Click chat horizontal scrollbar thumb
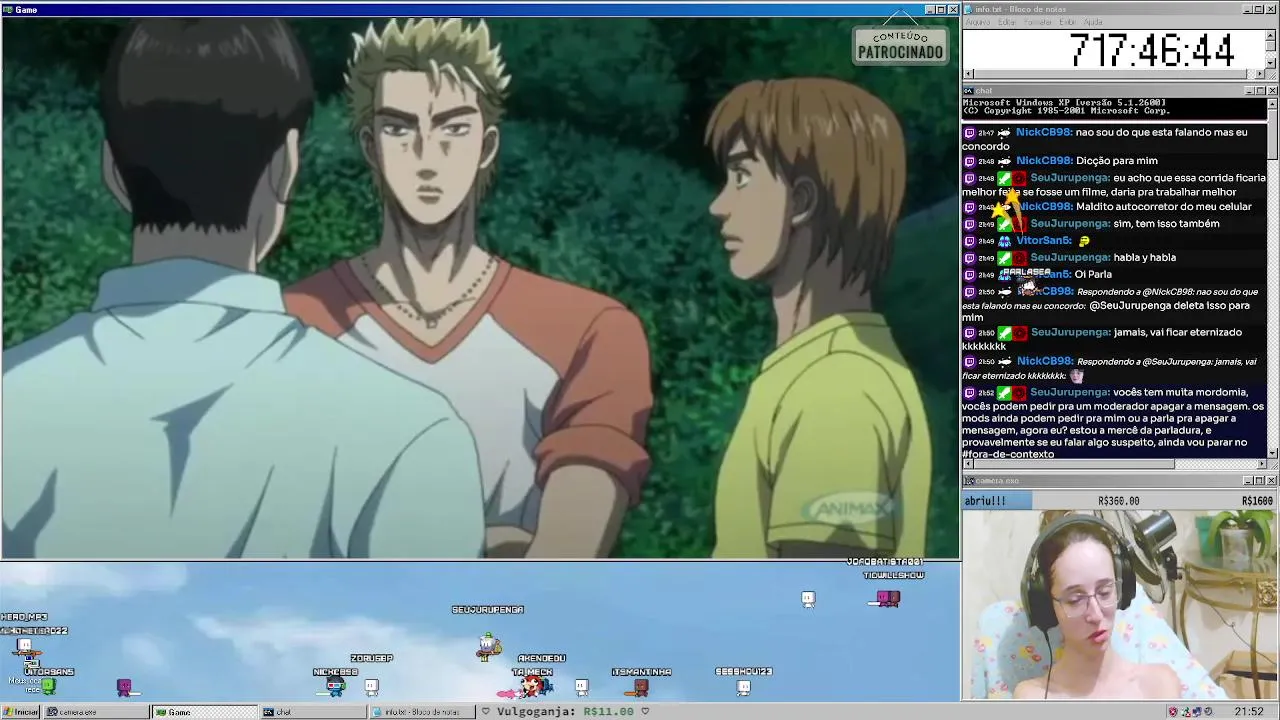1280x720 pixels. [1074, 464]
